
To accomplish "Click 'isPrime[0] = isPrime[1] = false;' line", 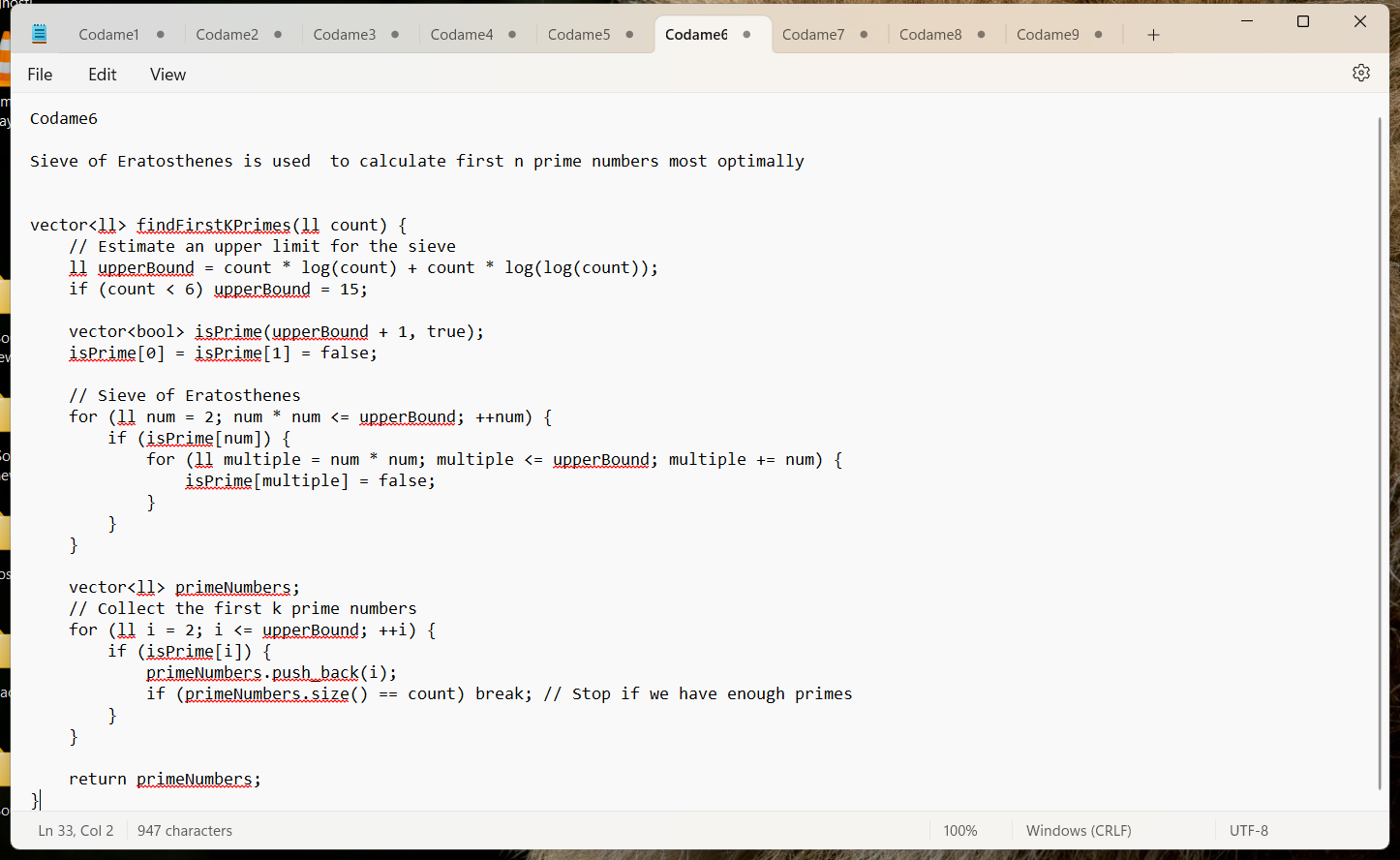I will tap(224, 353).
